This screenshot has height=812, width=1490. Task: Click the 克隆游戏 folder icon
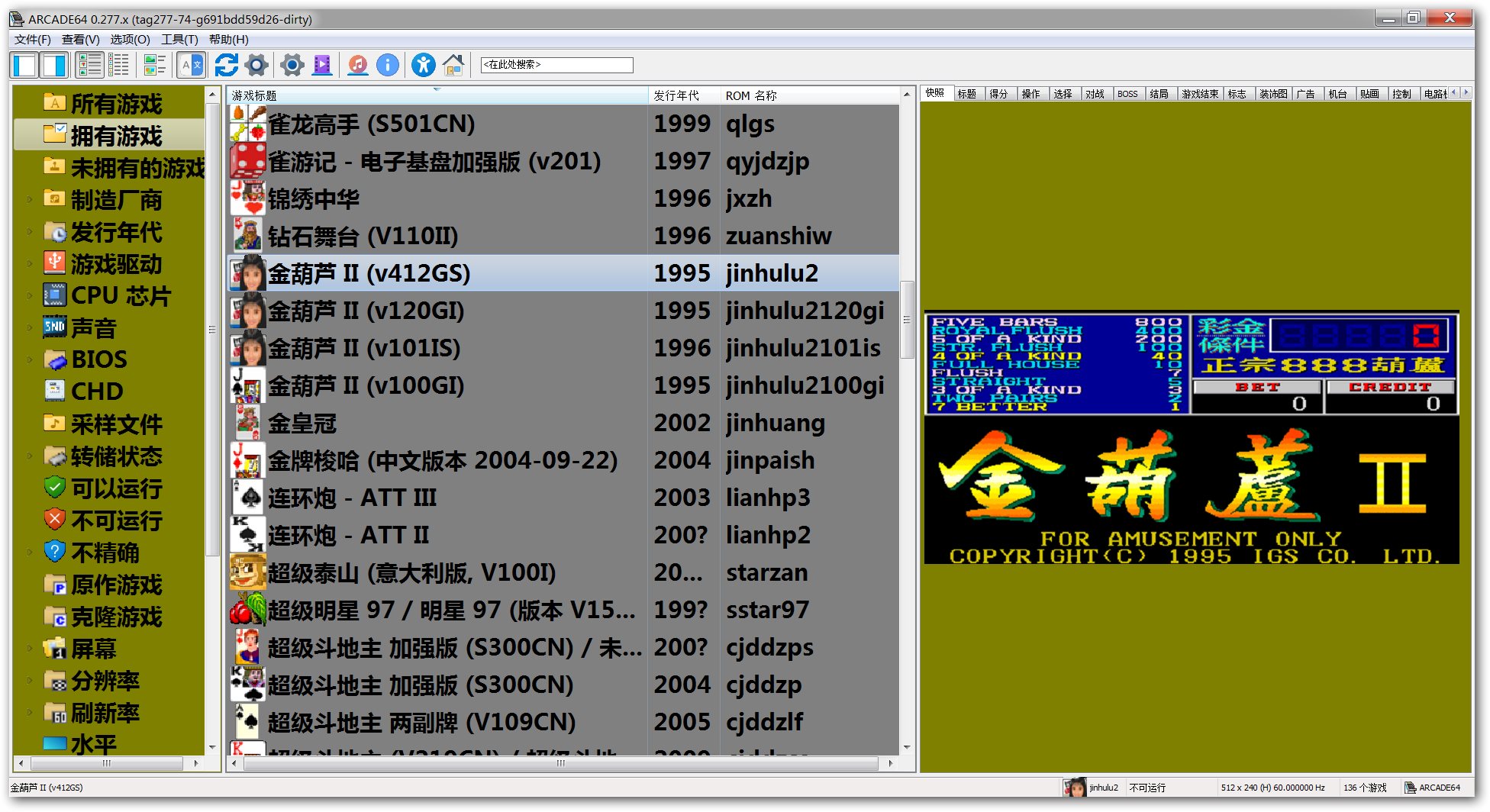coord(54,617)
